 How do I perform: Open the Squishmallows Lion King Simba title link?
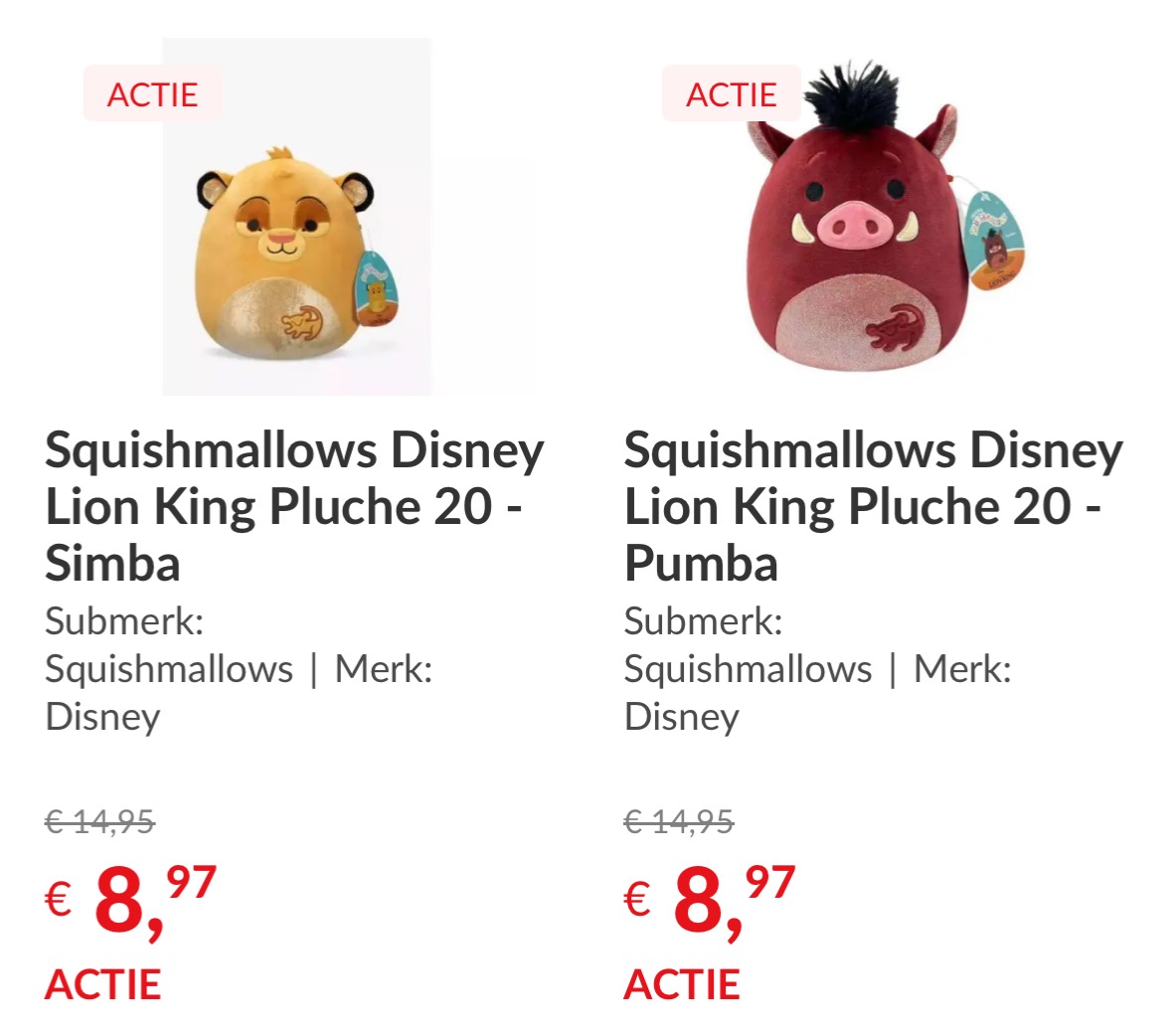(x=294, y=506)
